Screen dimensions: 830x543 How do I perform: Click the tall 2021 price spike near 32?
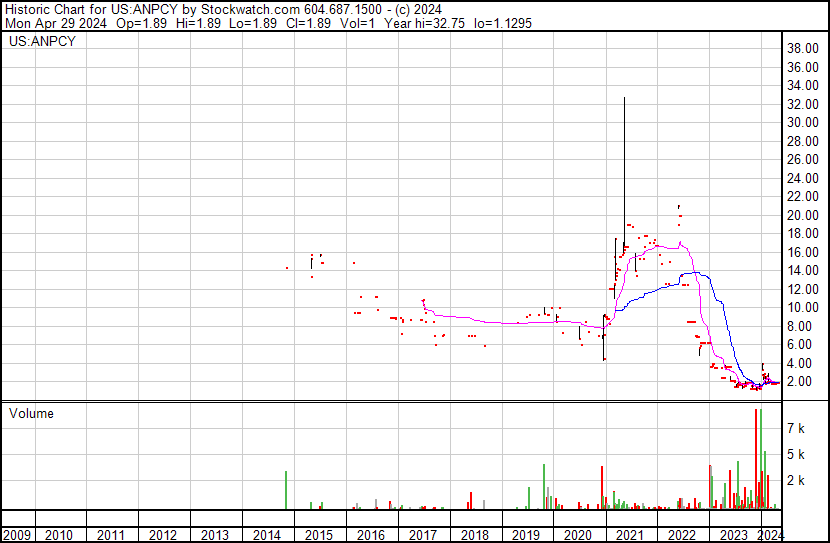point(625,169)
